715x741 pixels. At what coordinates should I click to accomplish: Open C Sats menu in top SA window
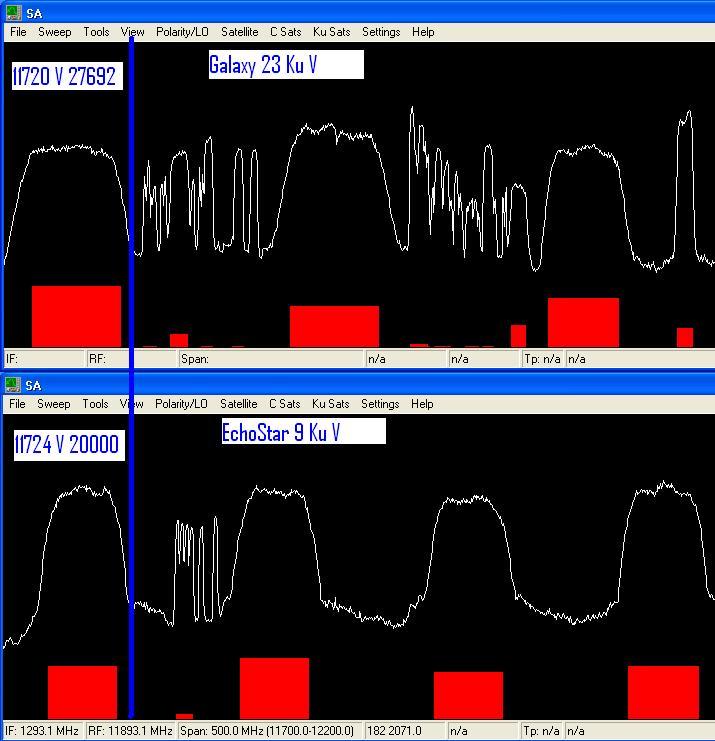285,32
